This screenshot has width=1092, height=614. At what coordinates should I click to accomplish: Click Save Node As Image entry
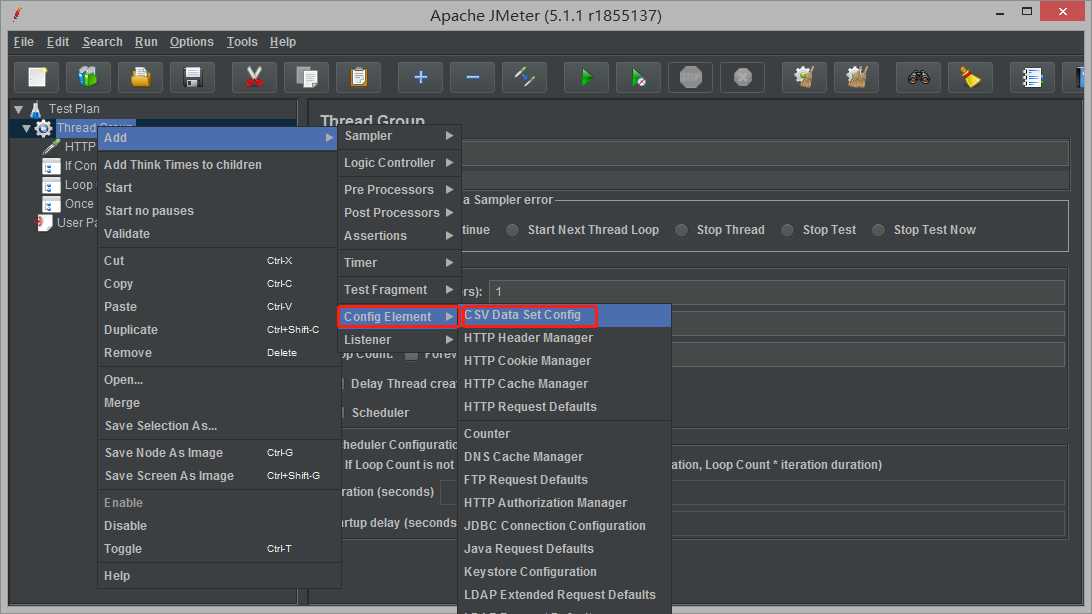tap(219, 452)
